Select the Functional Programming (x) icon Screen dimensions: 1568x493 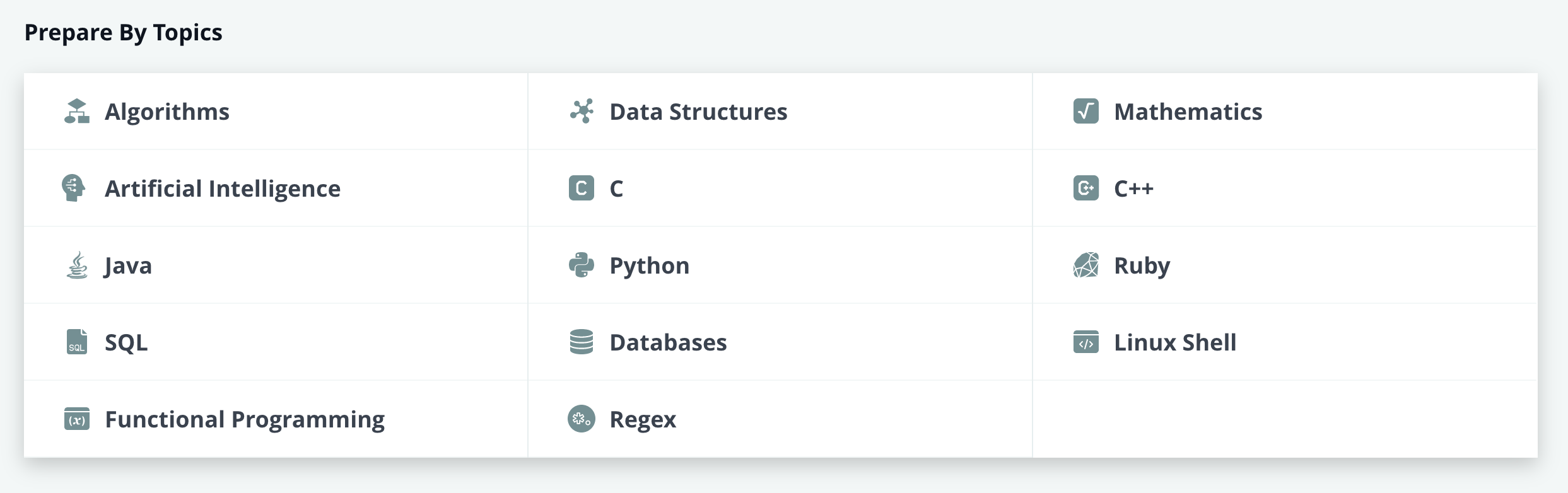(77, 419)
